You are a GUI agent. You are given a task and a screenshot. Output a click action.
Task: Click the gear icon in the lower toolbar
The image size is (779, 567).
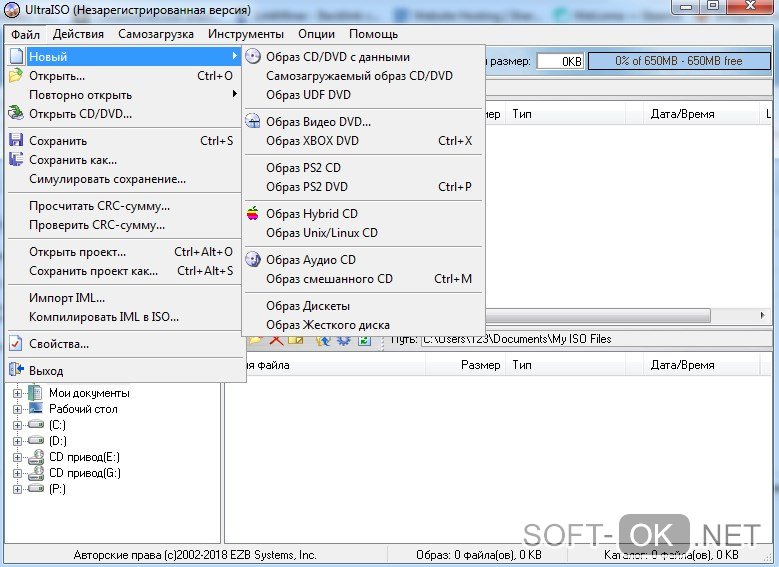(x=344, y=340)
